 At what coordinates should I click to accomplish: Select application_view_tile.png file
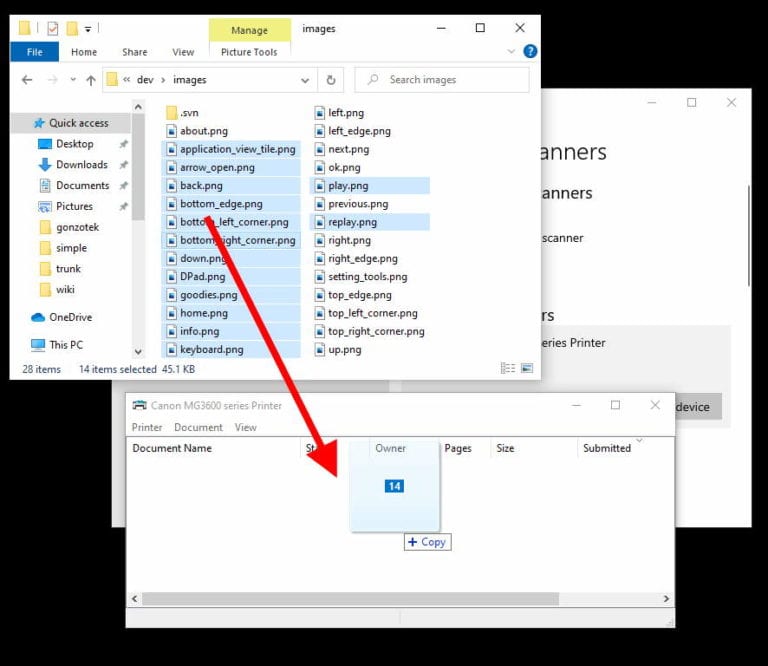pos(231,149)
